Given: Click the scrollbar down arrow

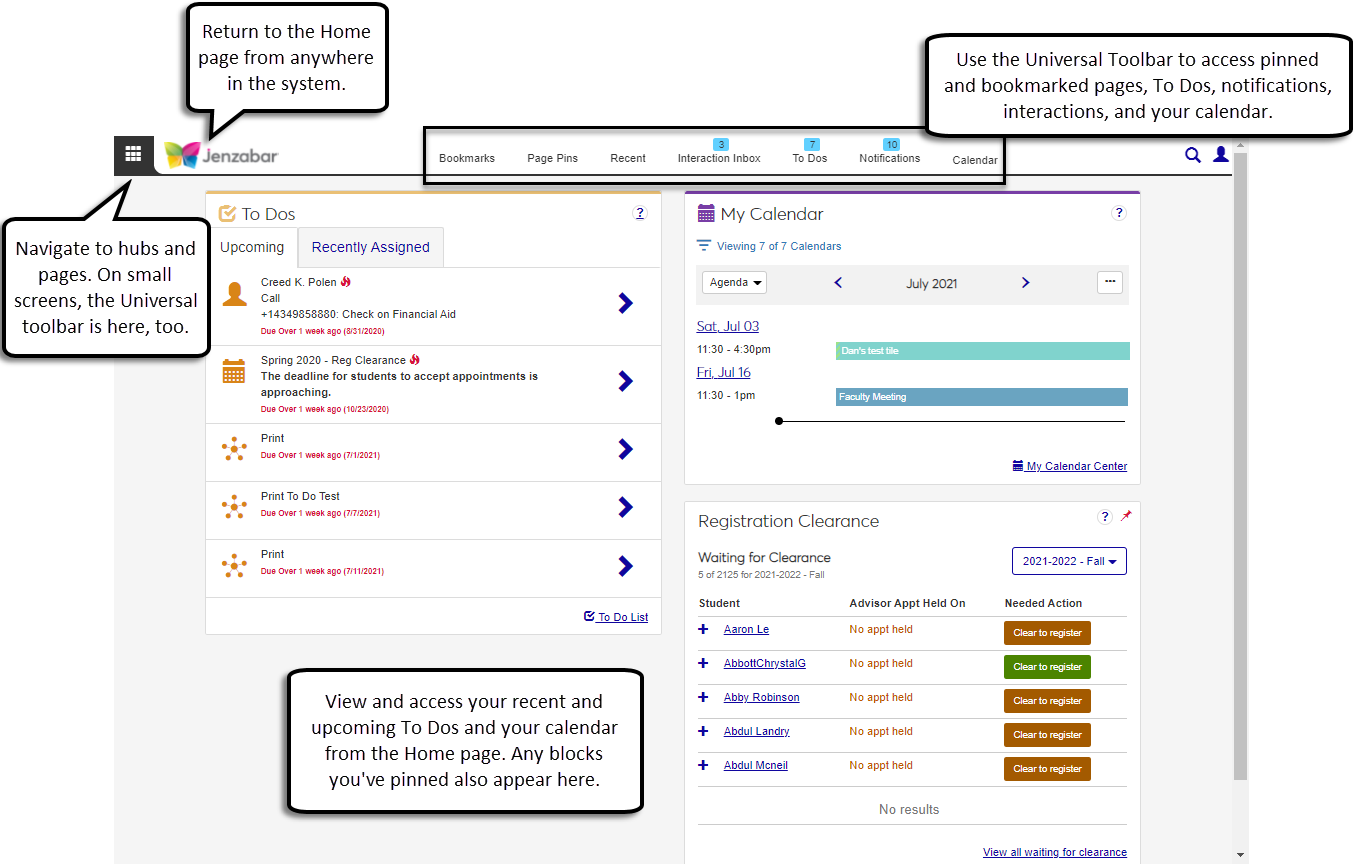Looking at the screenshot, I should coord(1241,855).
